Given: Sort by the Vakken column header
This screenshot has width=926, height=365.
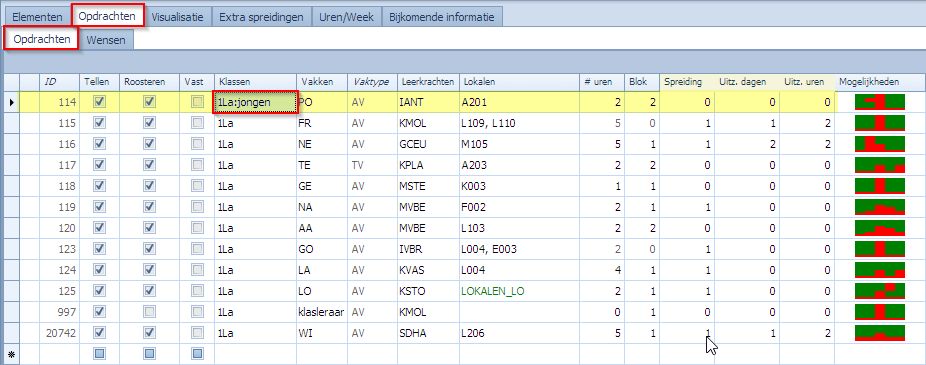Looking at the screenshot, I should (x=322, y=82).
